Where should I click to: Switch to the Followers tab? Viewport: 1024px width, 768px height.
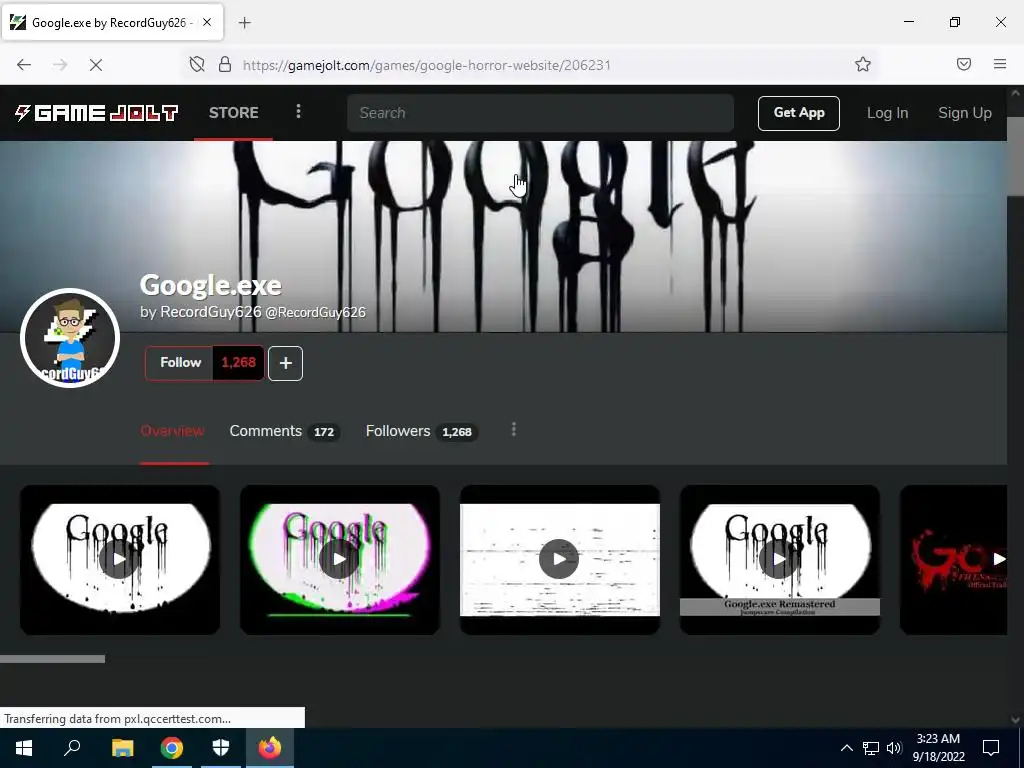coord(421,431)
